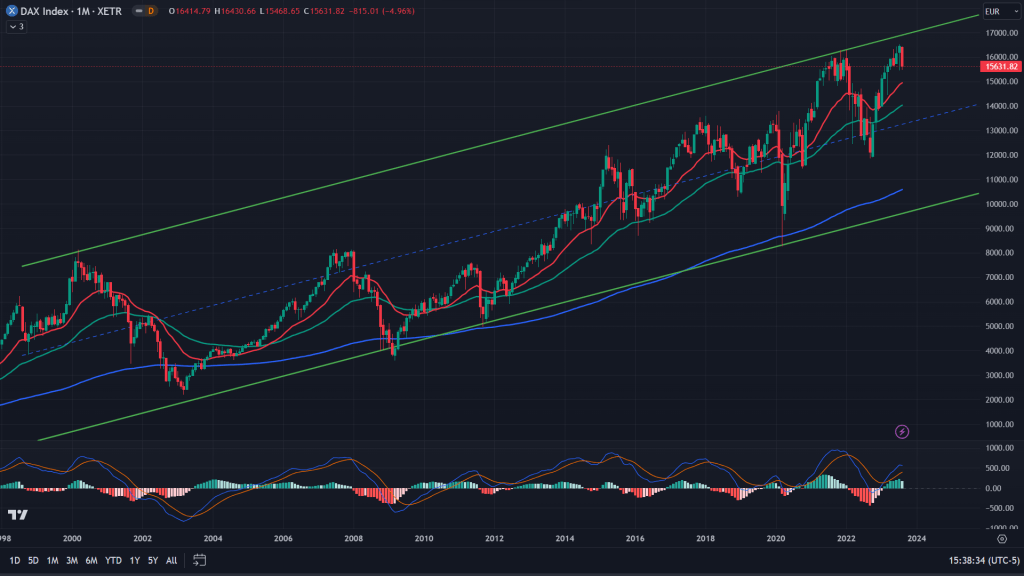Click the D delayed data badge

pos(151,11)
